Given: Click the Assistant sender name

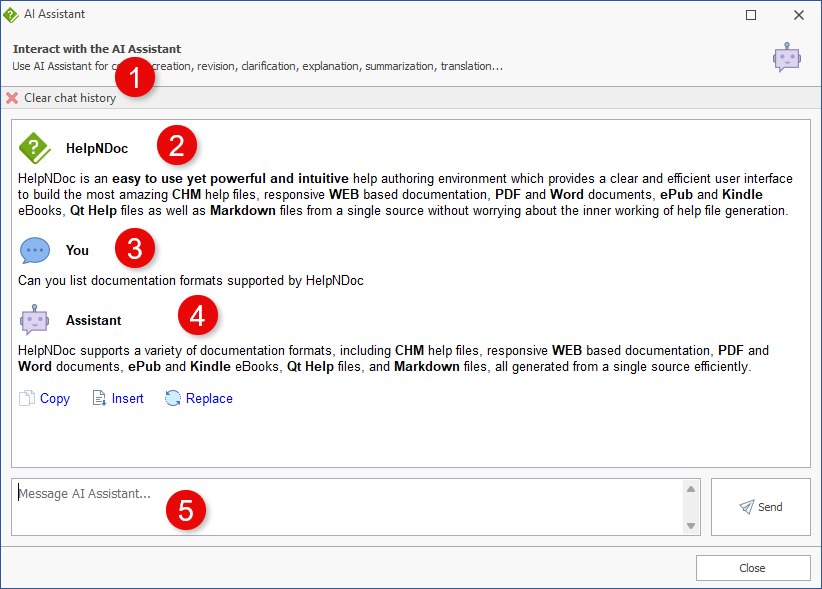Looking at the screenshot, I should (x=93, y=320).
